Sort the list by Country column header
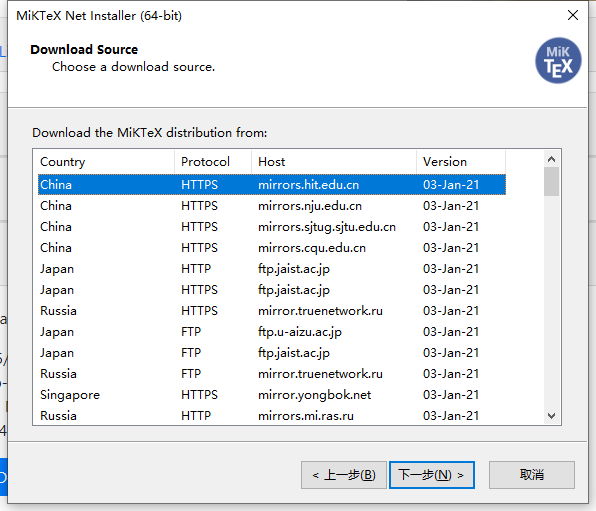This screenshot has width=596, height=511. coord(106,162)
